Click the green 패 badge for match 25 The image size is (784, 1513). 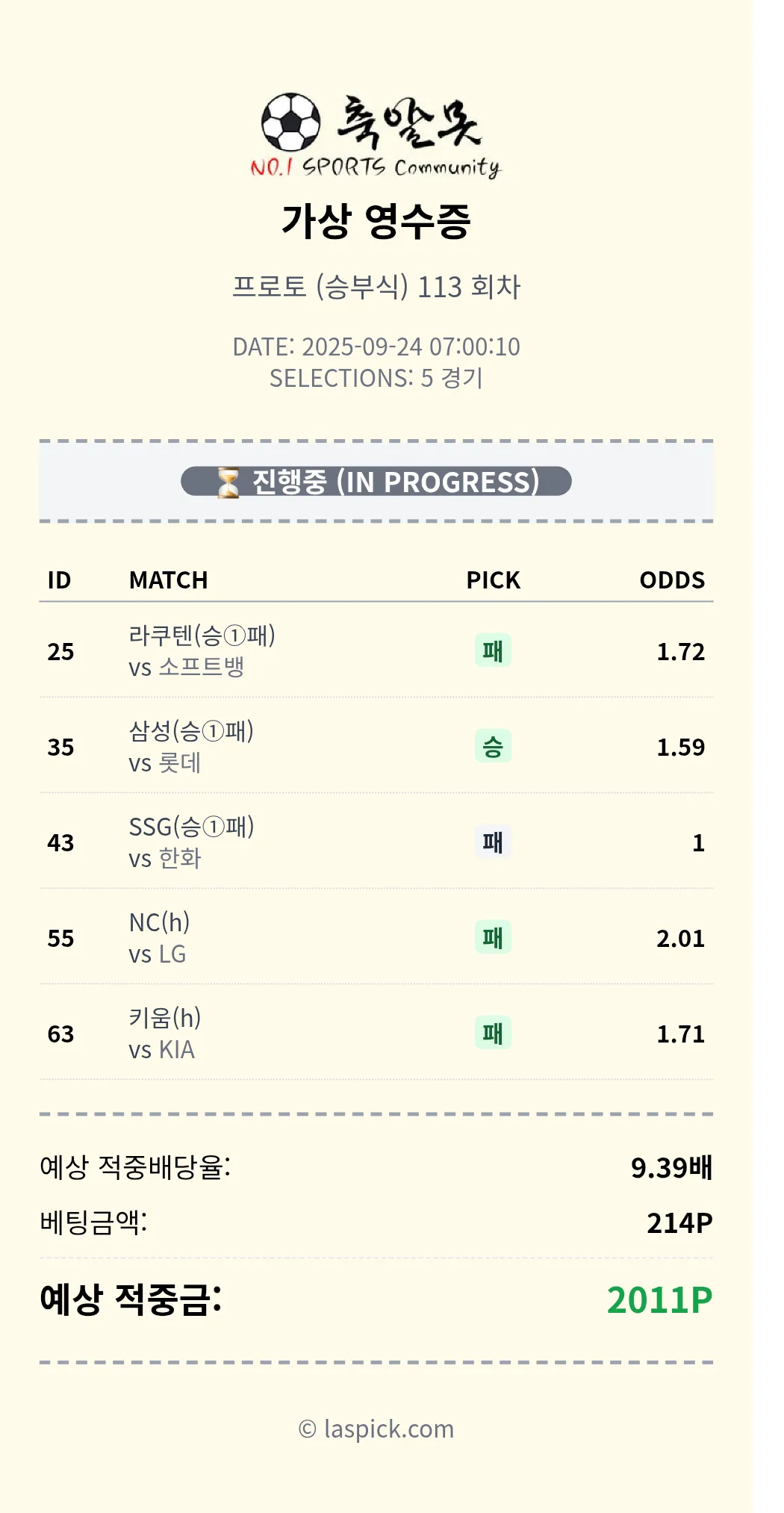coord(493,650)
